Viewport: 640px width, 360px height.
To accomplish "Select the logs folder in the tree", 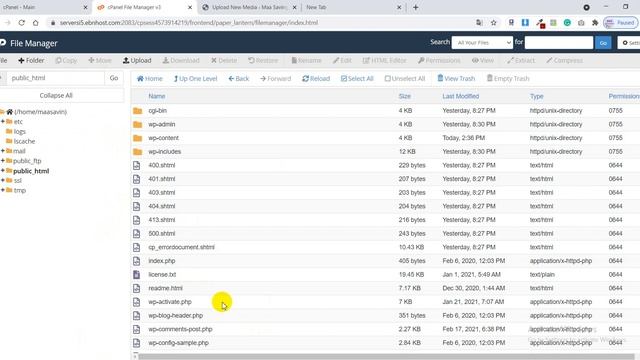I will [20, 131].
